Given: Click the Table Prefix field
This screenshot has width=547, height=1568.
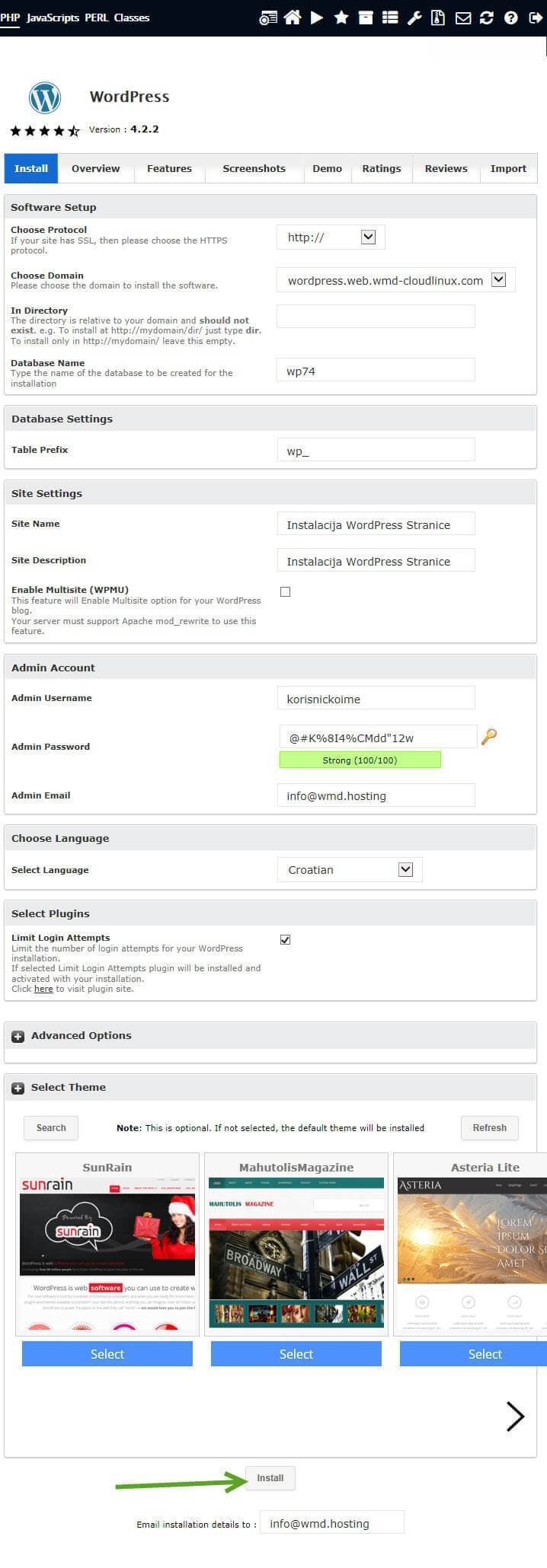Looking at the screenshot, I should tap(376, 450).
